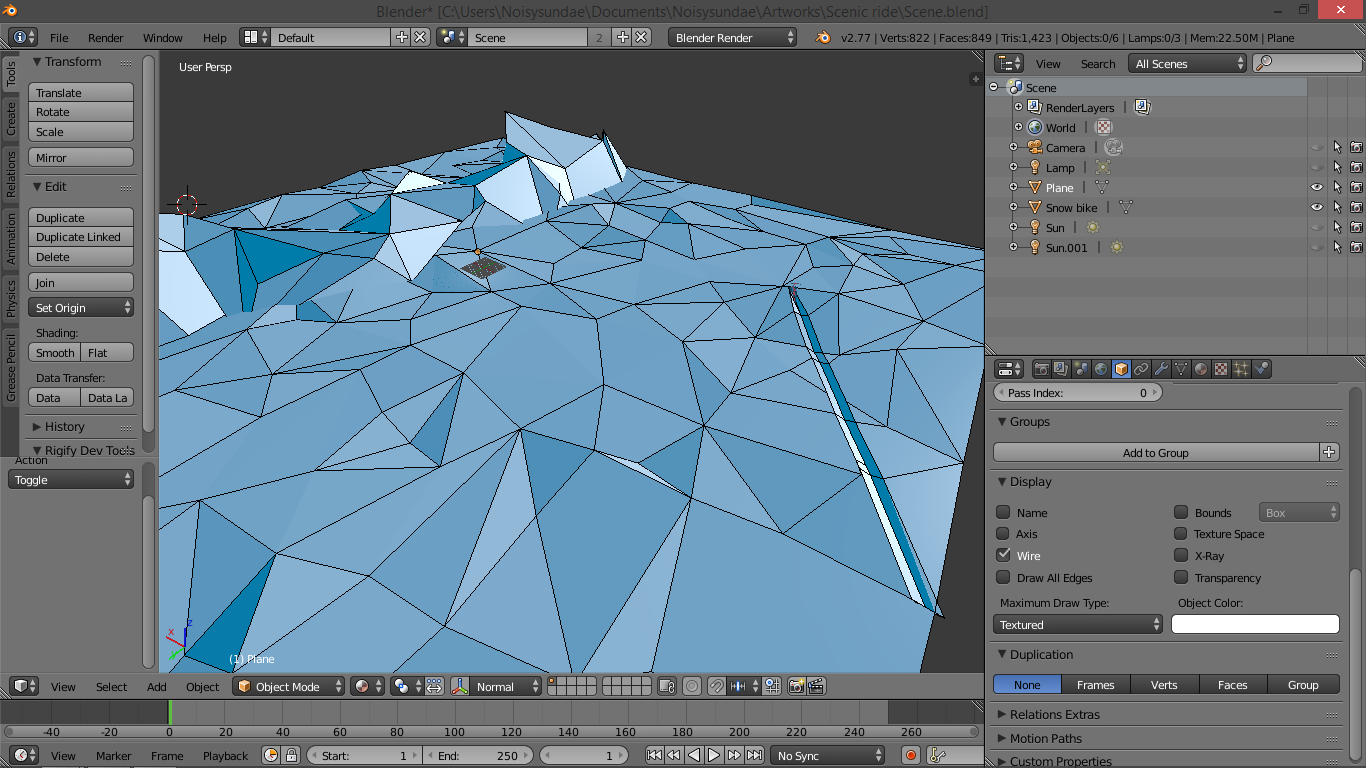
Task: Toggle automatic keyframe record button
Action: (911, 755)
